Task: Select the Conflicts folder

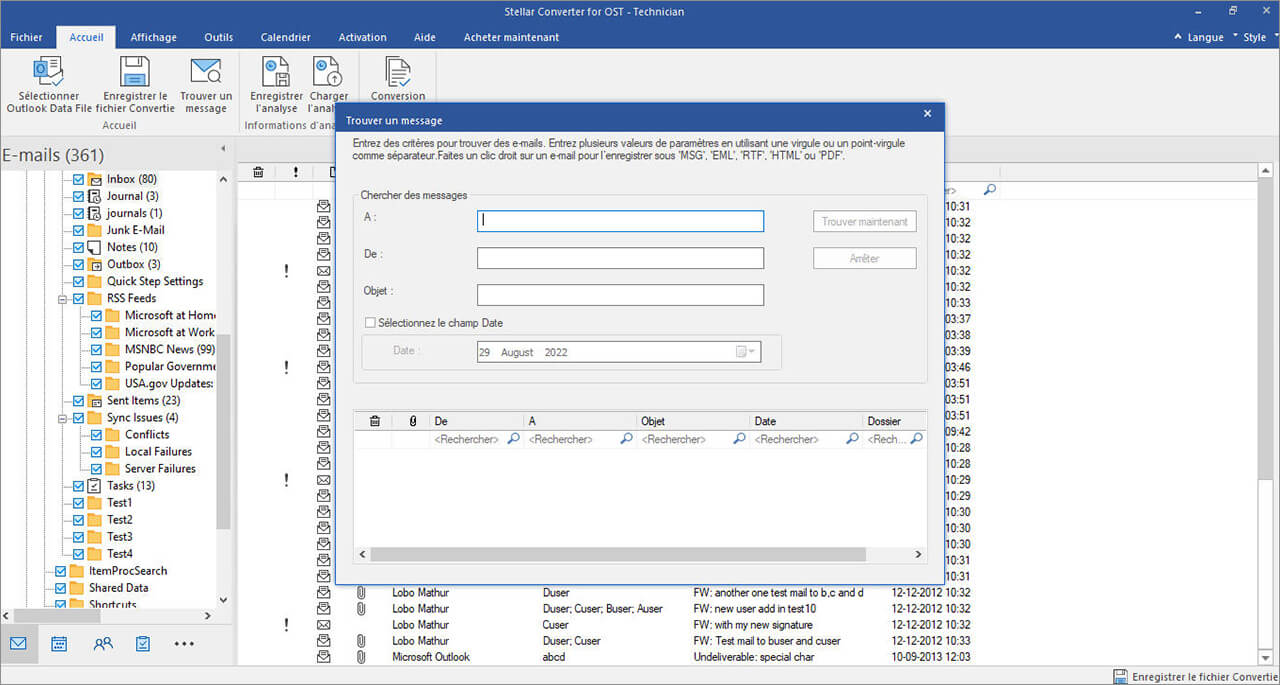Action: (x=147, y=435)
